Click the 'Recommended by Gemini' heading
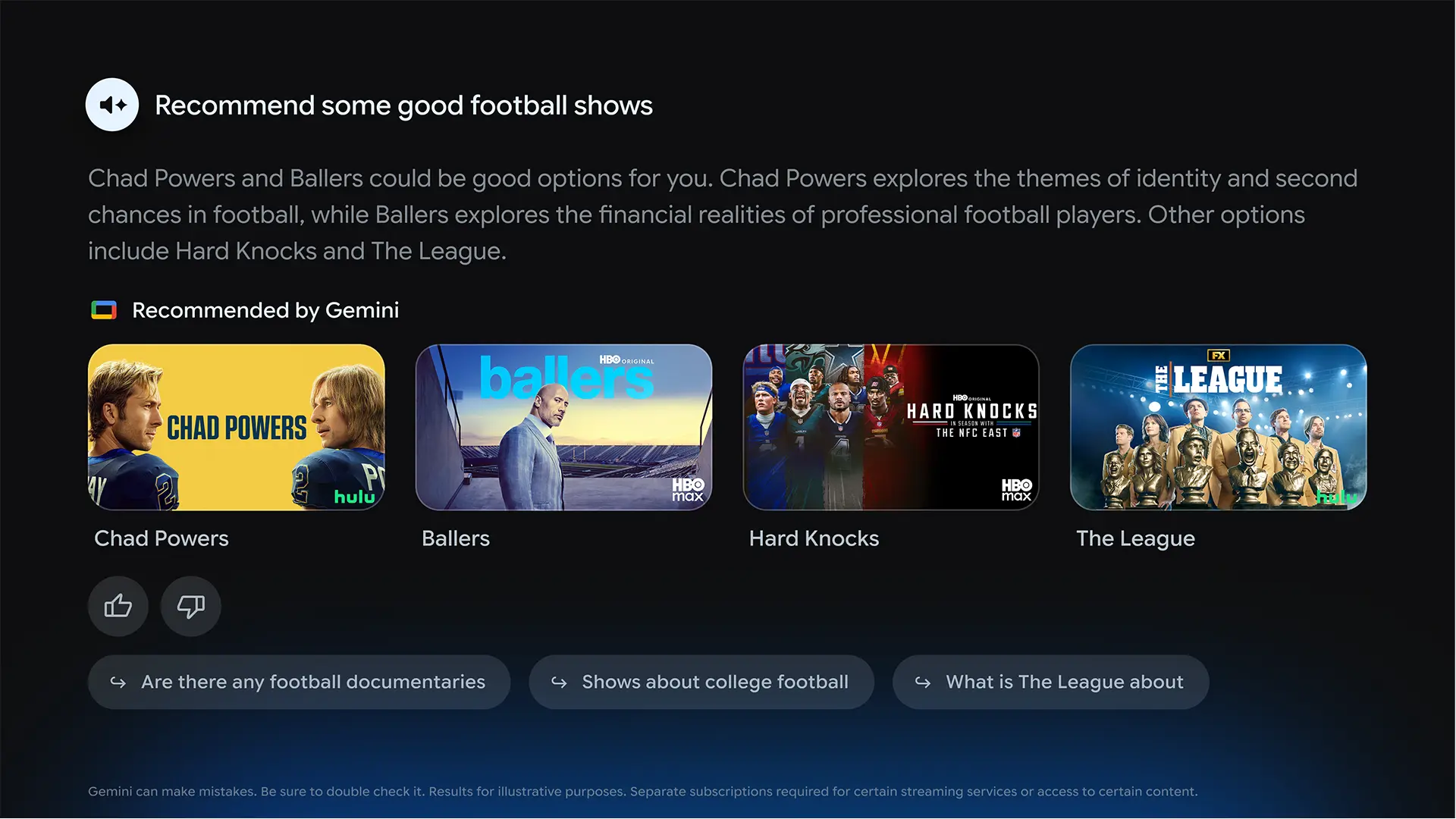This screenshot has width=1456, height=819. pyautogui.click(x=265, y=310)
